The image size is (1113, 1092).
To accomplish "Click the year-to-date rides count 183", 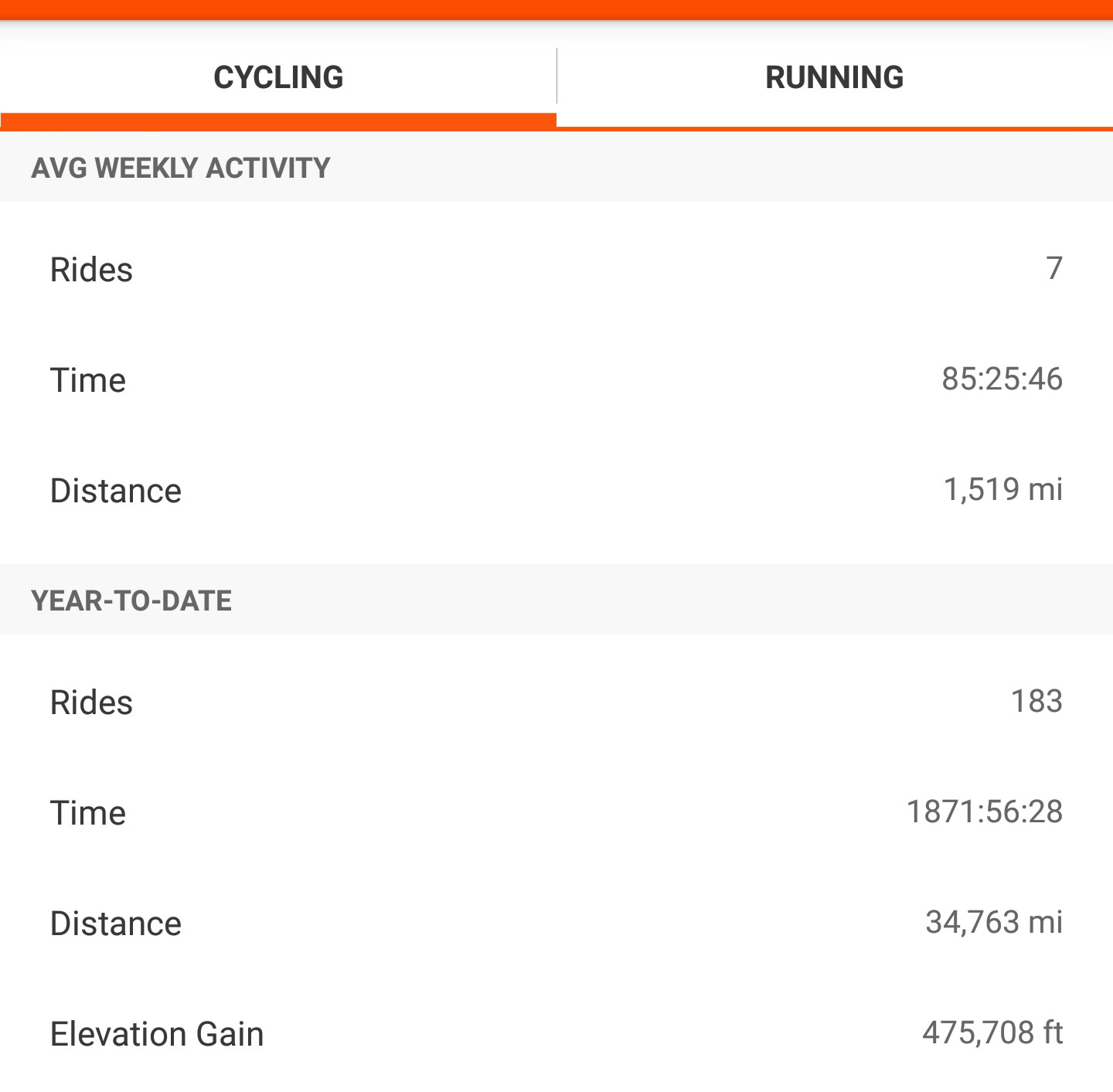I will click(1036, 701).
